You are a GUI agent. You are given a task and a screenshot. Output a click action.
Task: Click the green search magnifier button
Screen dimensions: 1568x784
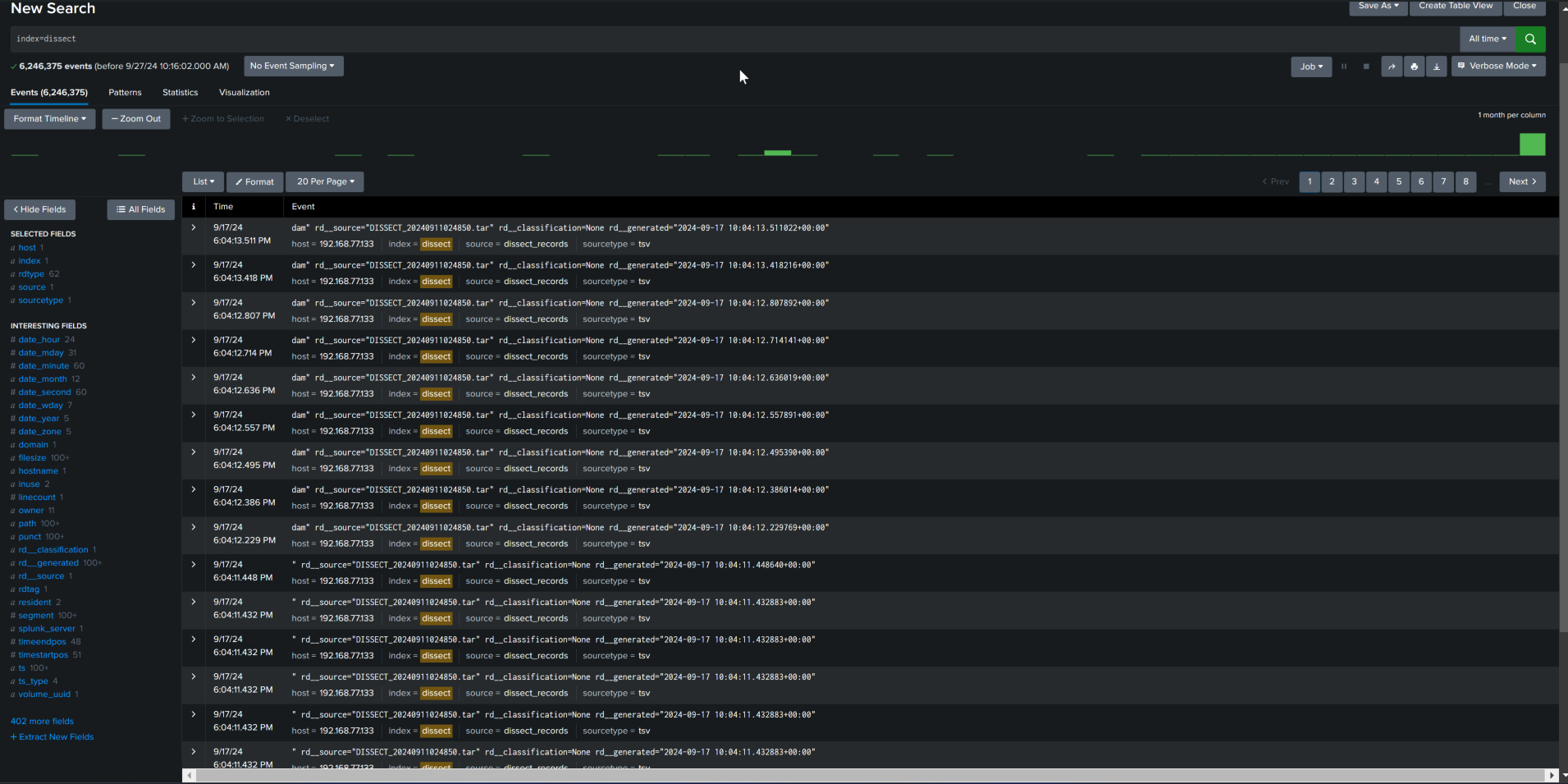[x=1530, y=39]
